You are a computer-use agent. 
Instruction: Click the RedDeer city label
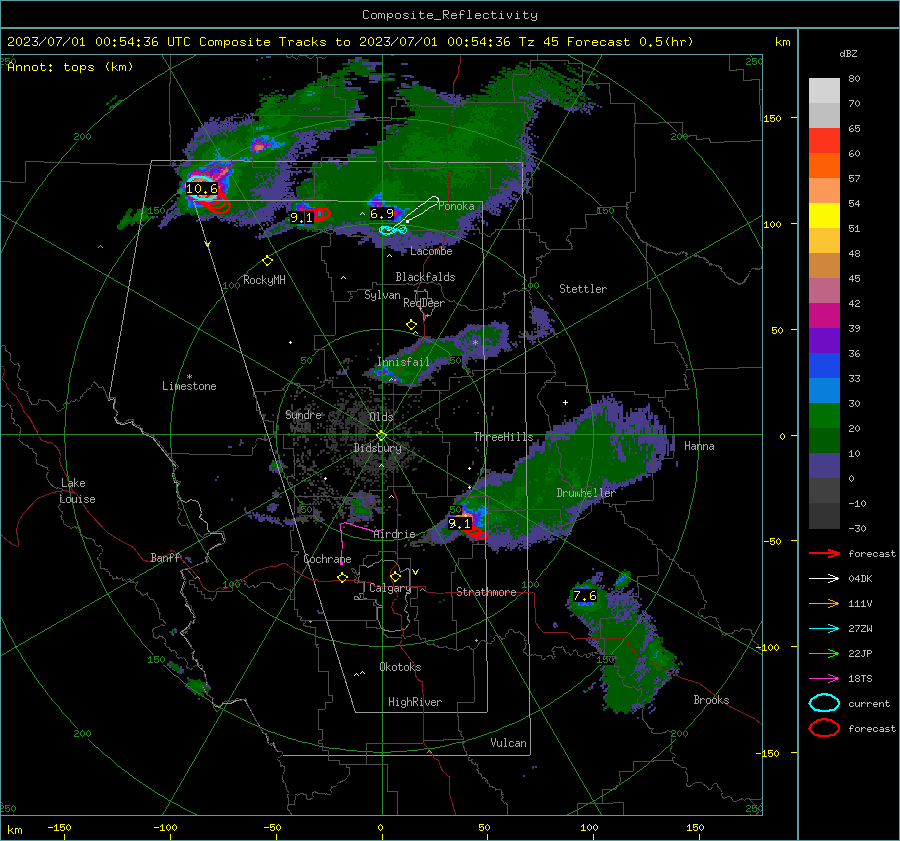click(x=424, y=303)
